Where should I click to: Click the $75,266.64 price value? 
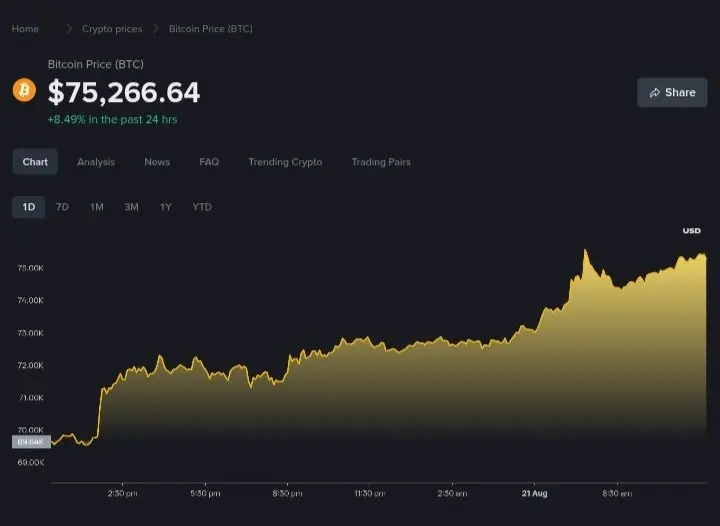[124, 92]
